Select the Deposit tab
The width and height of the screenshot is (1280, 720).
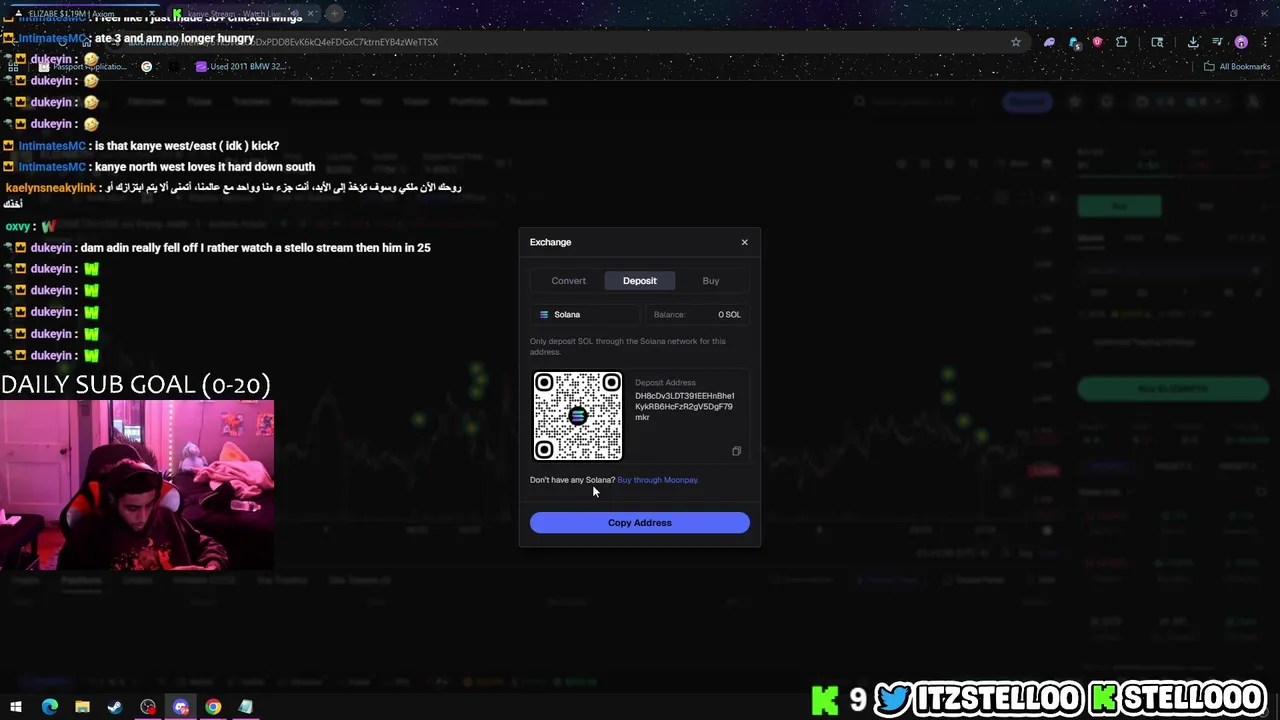(x=640, y=281)
